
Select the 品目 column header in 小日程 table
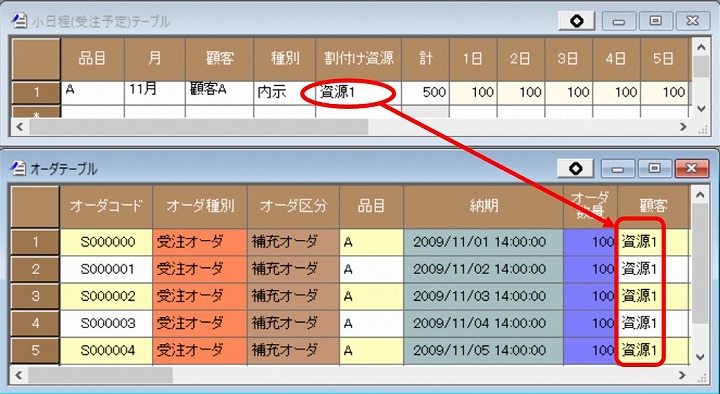point(92,59)
